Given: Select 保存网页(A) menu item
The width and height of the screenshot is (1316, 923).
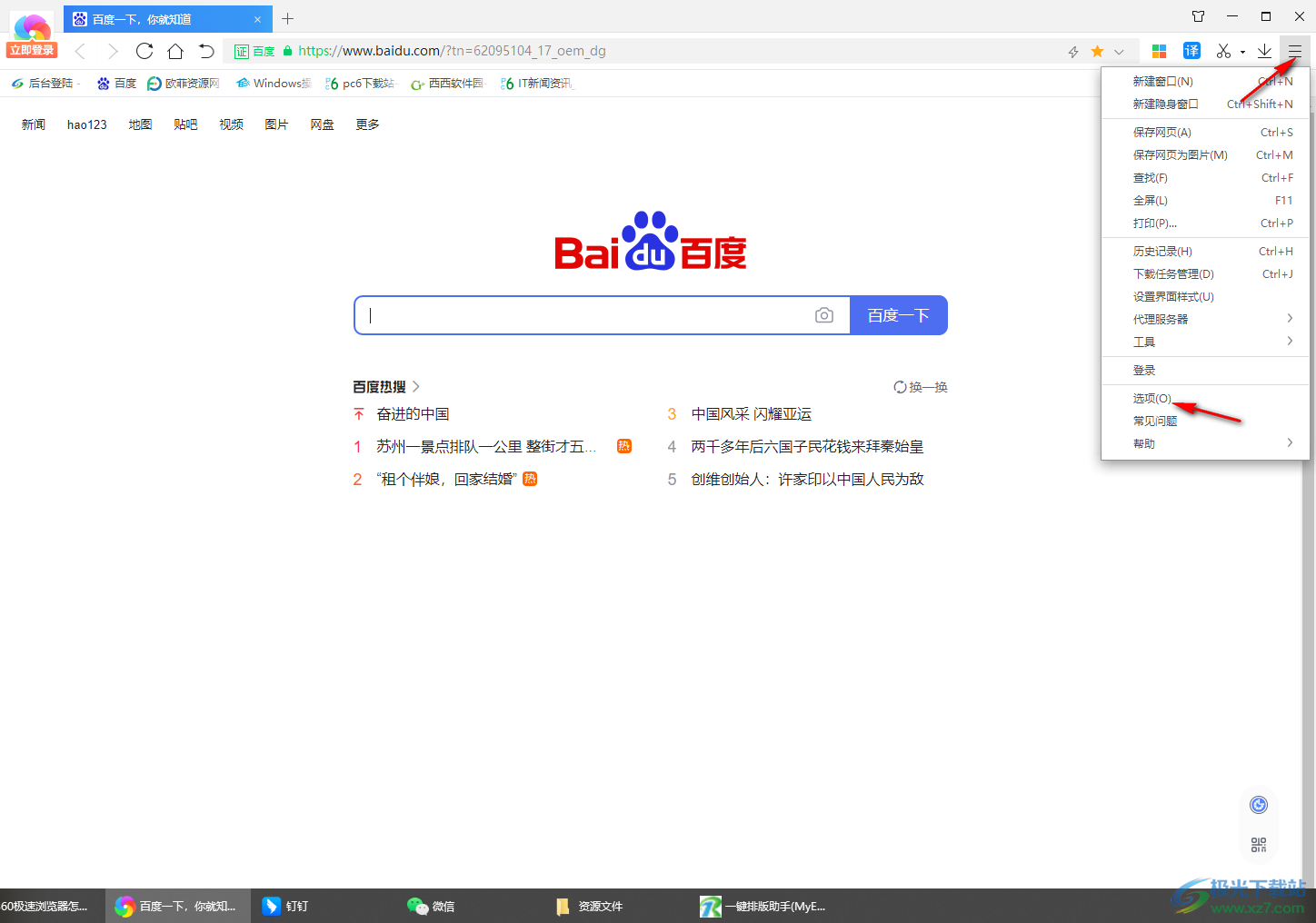Looking at the screenshot, I should (x=1204, y=133).
